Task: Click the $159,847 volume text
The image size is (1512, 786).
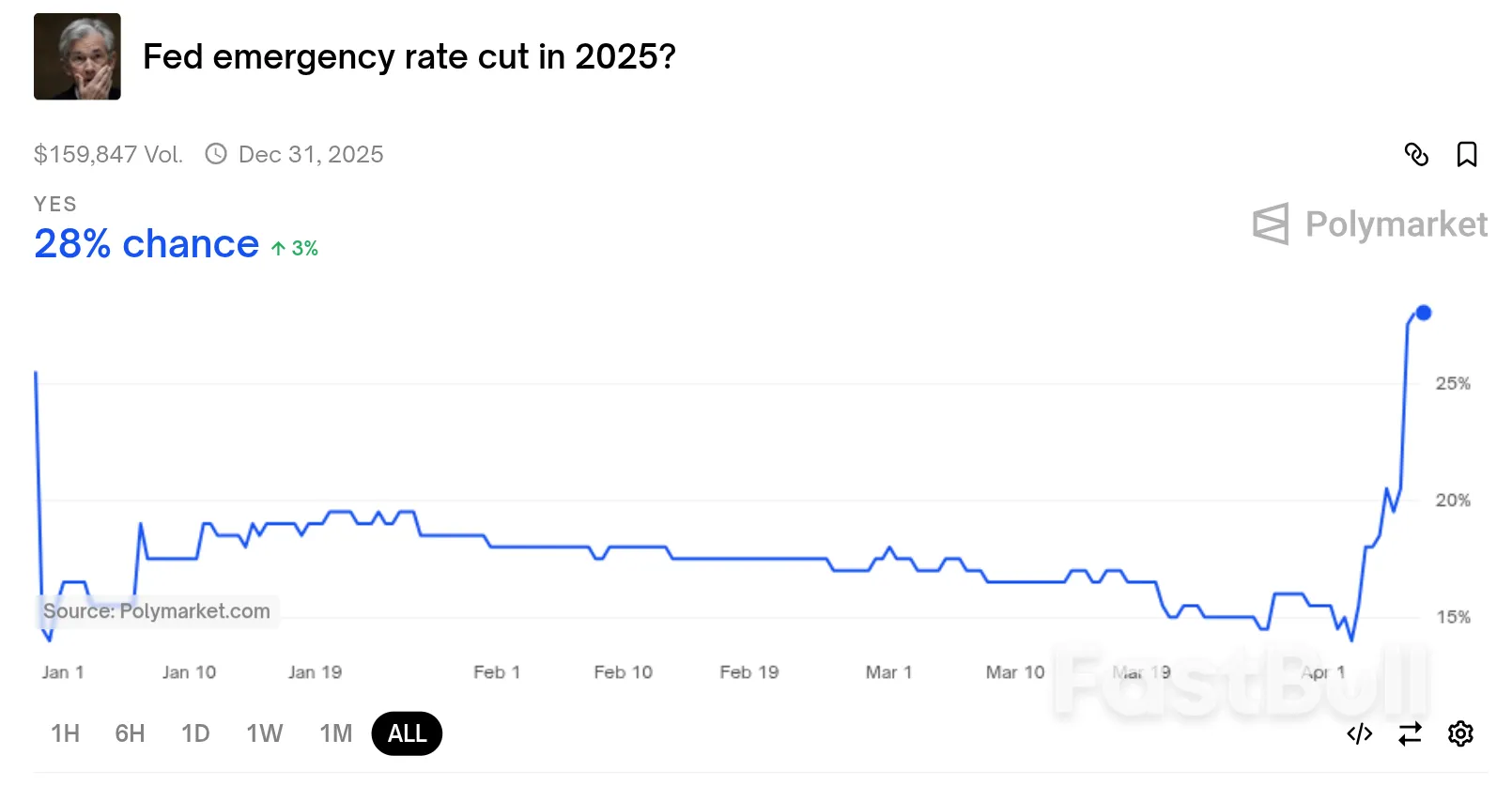Action: click(108, 154)
